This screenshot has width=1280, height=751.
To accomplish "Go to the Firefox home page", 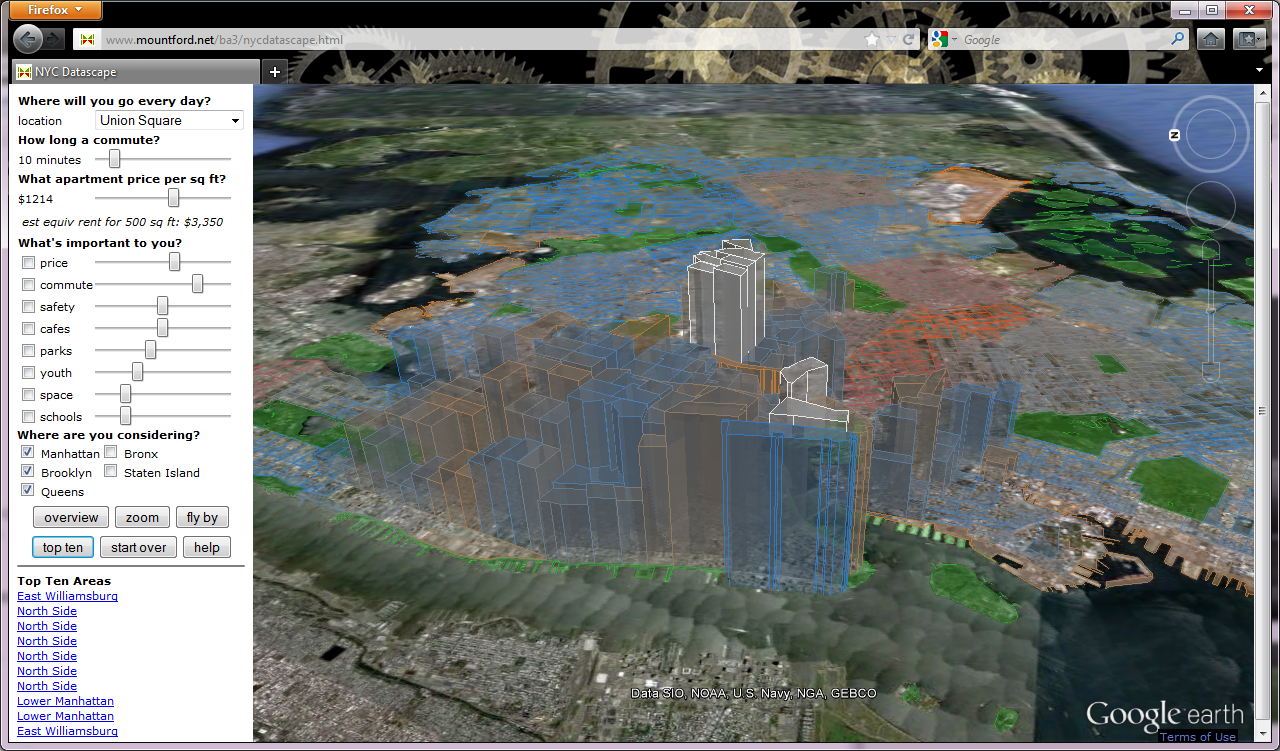I will tap(1210, 40).
